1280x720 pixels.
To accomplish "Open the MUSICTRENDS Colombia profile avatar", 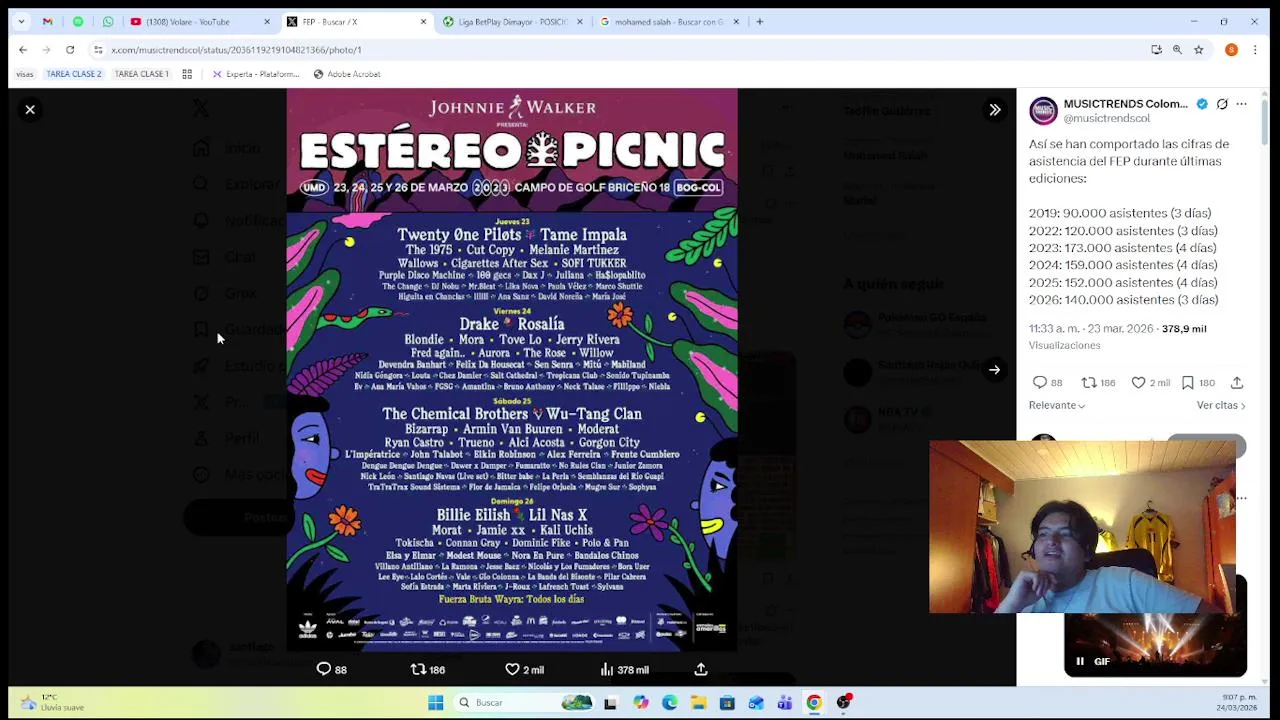I will coord(1043,110).
